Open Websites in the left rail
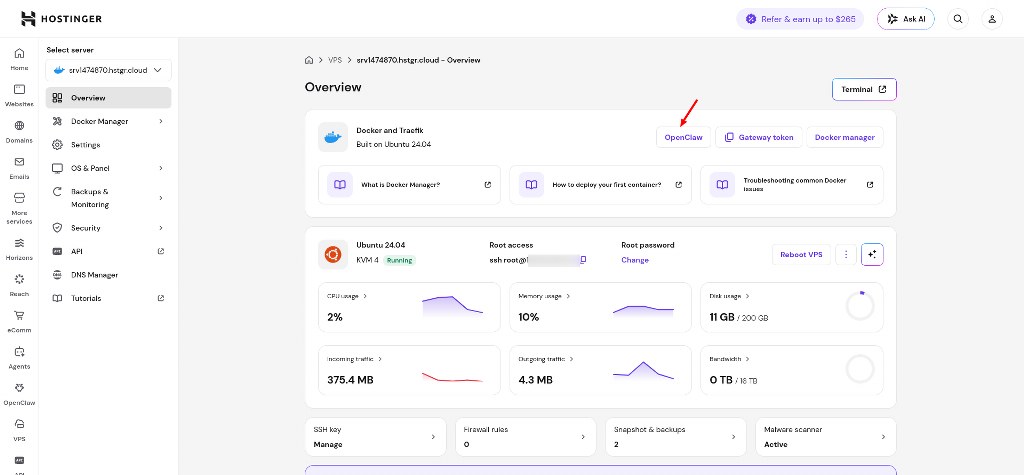 [x=20, y=95]
